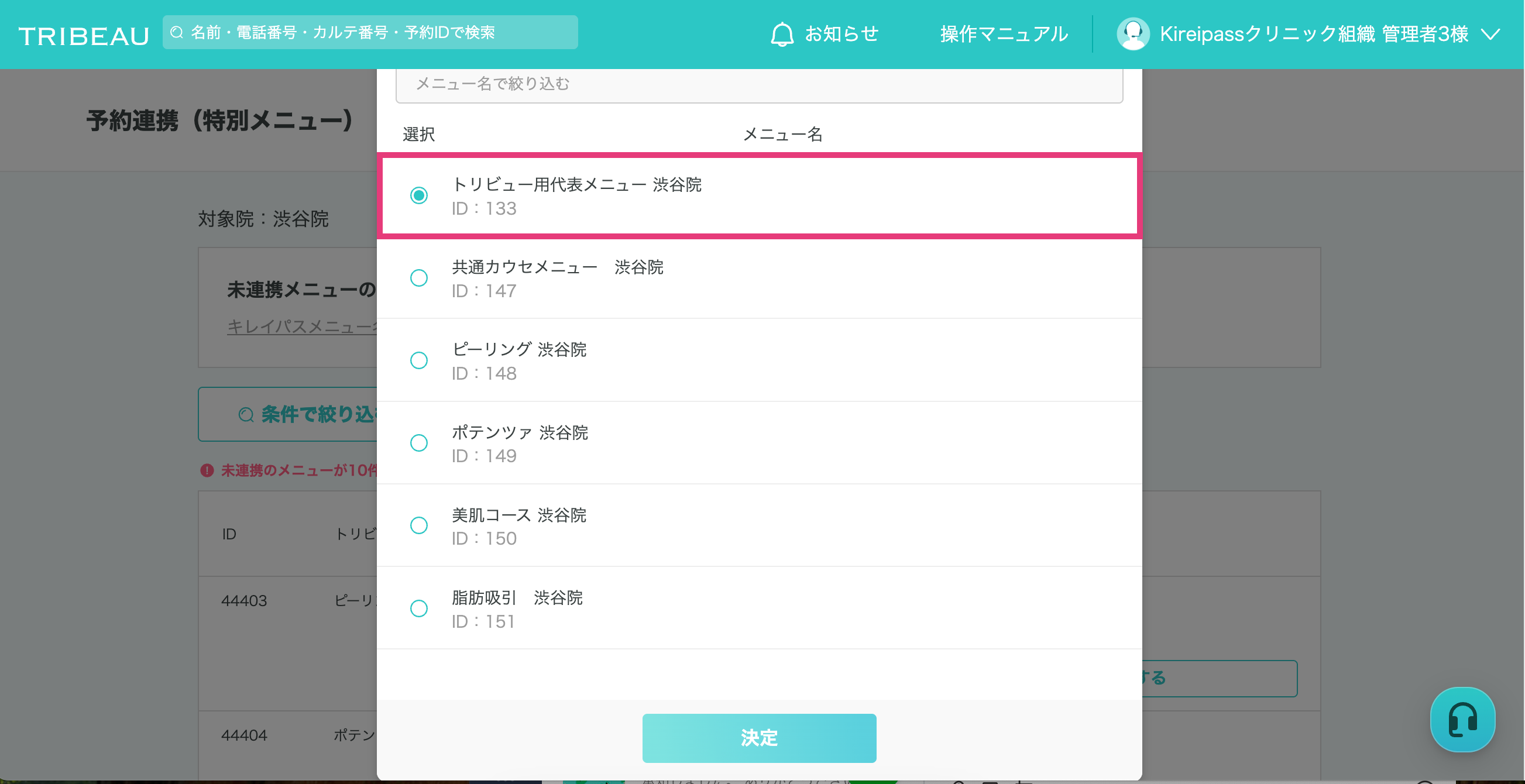The height and width of the screenshot is (784, 1525).
Task: Click the search magnifier icon in header
Action: point(176,33)
